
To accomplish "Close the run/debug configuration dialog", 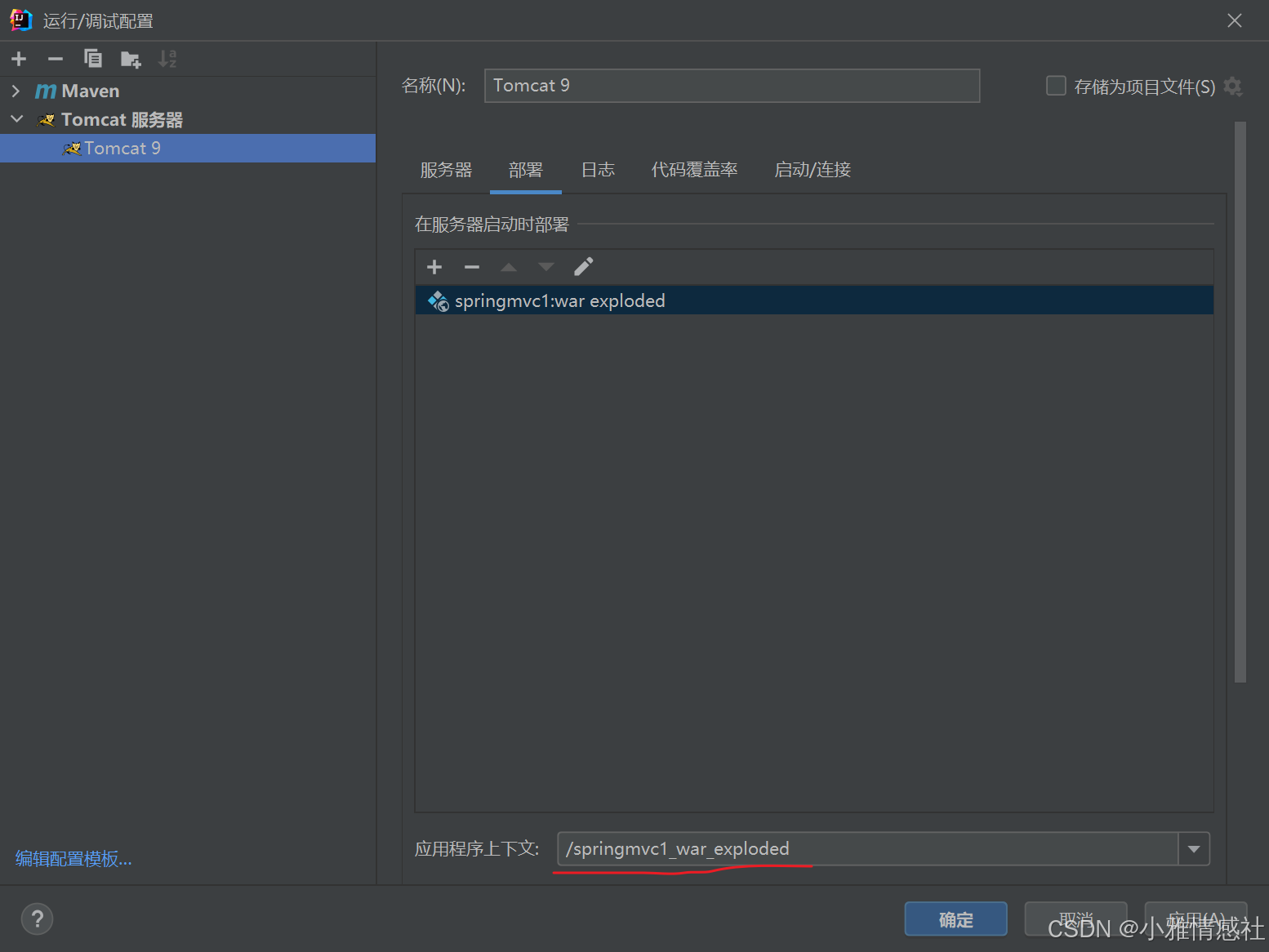I will pos(1235,20).
